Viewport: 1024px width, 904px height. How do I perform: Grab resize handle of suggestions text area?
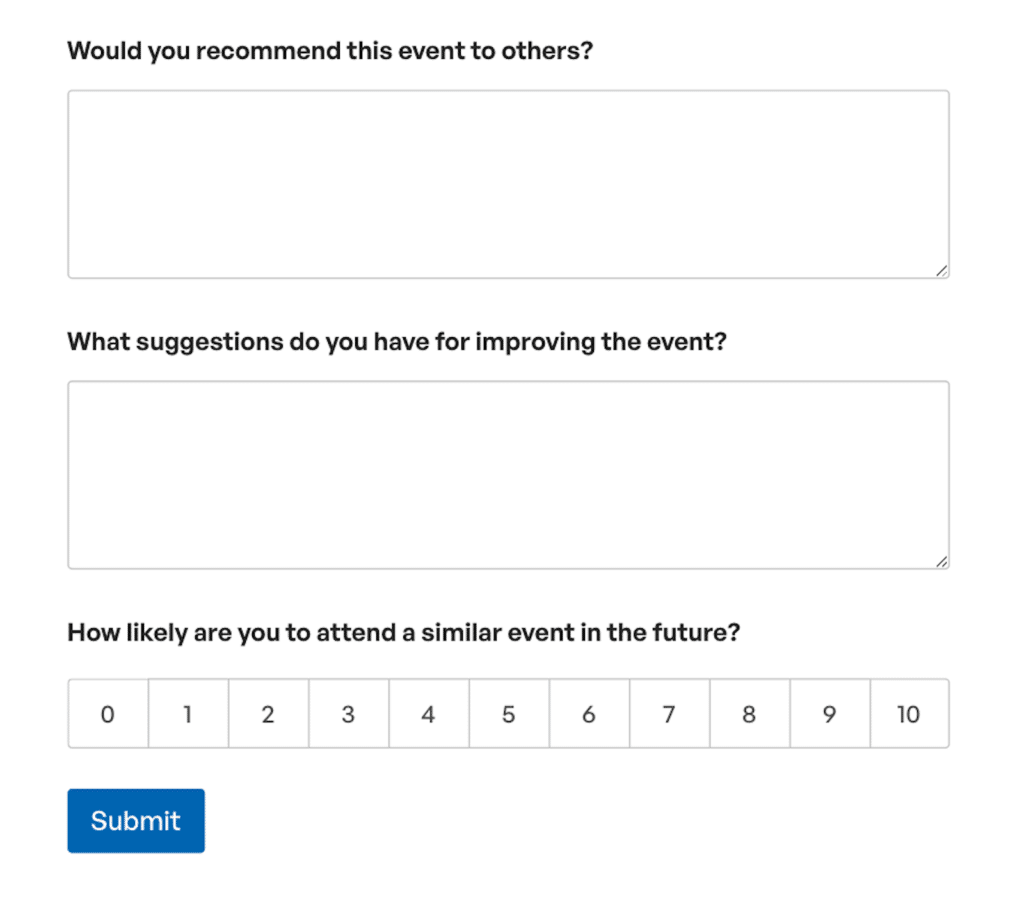tap(942, 562)
